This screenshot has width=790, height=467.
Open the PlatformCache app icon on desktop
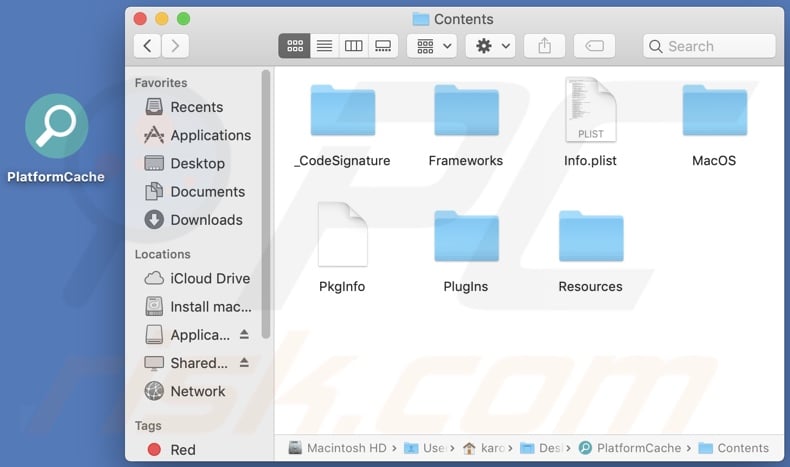click(x=56, y=126)
